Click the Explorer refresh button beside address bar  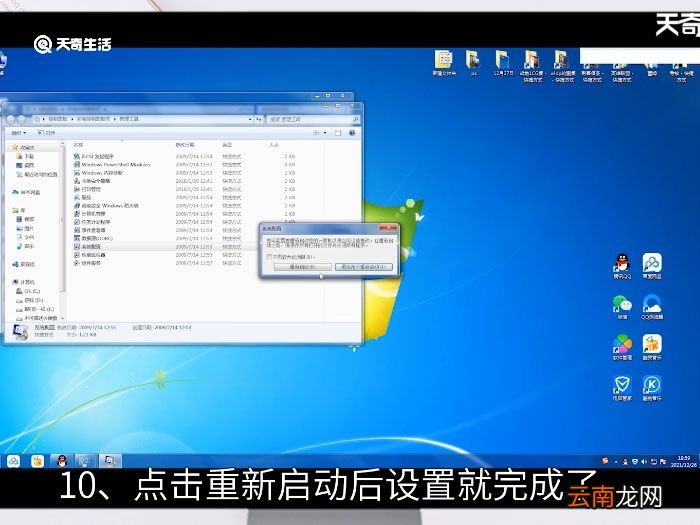coord(259,120)
